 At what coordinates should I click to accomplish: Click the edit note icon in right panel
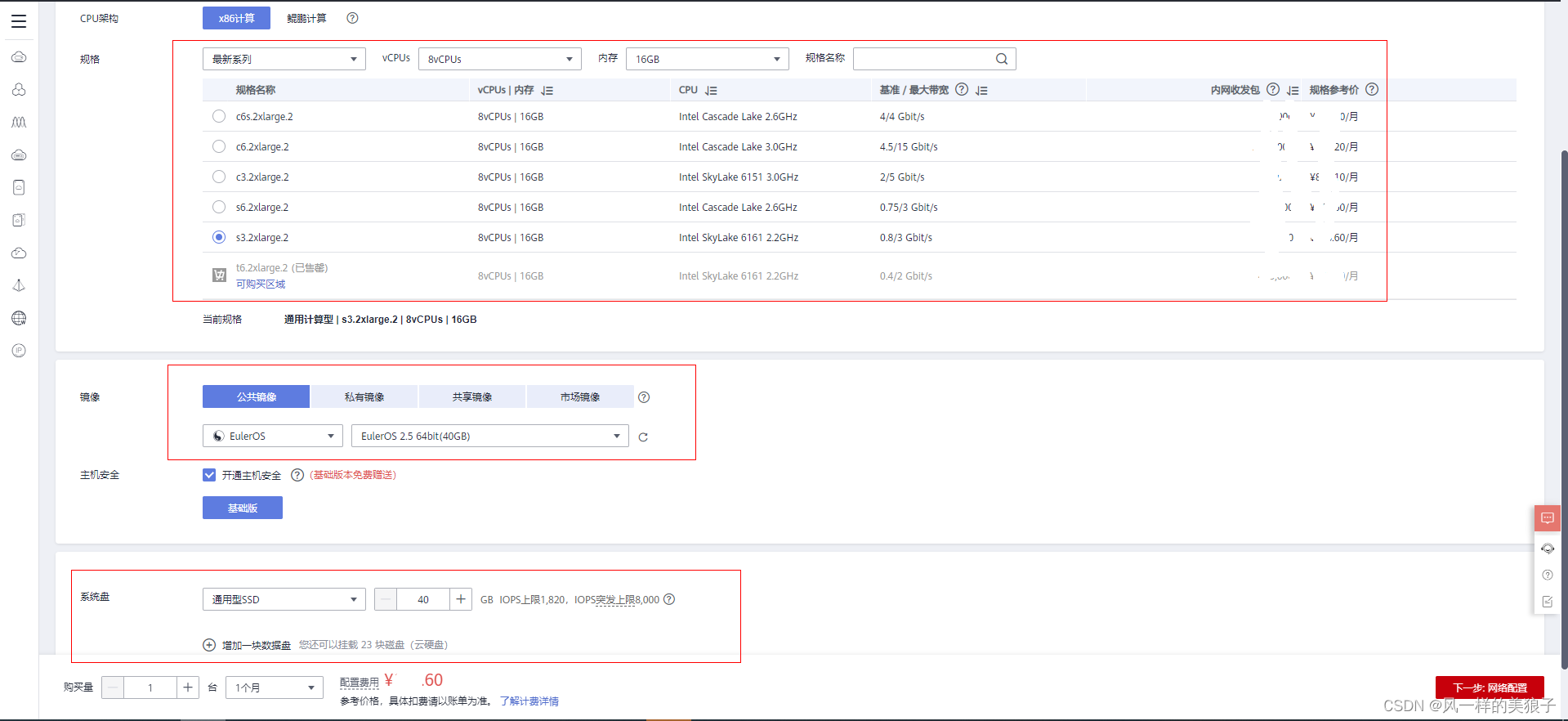[1547, 602]
